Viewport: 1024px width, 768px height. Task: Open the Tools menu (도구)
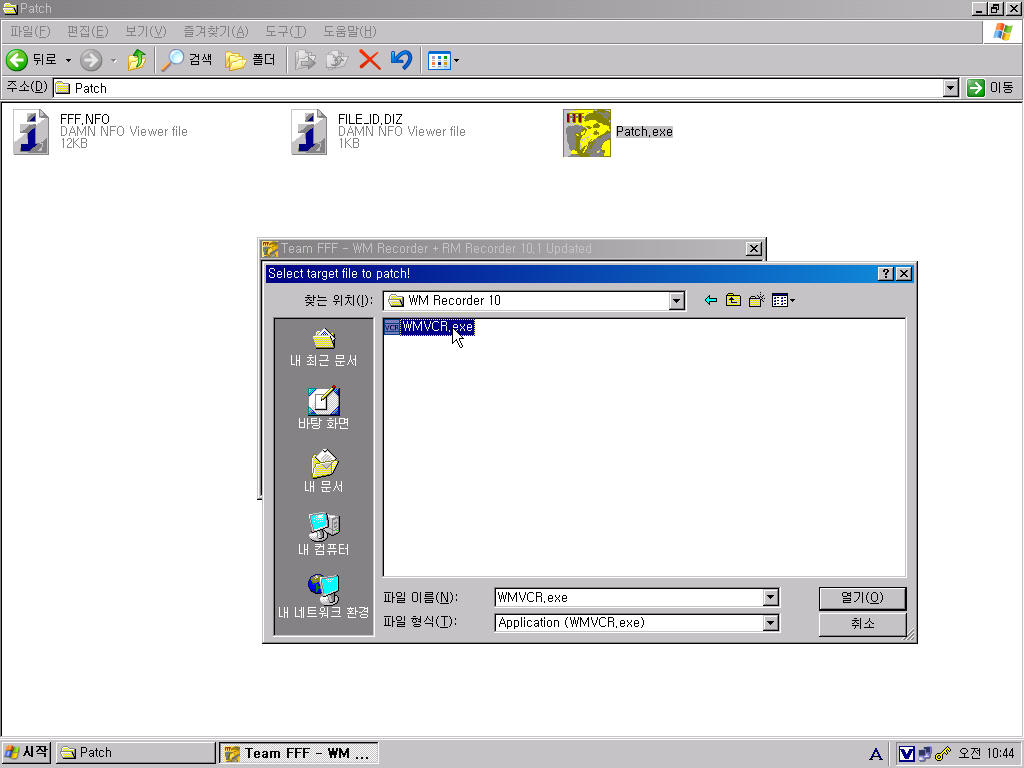285,31
